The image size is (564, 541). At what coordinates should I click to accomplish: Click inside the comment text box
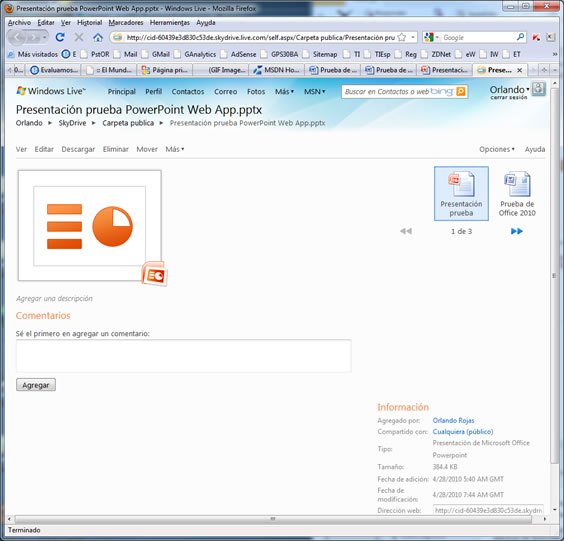click(x=183, y=356)
